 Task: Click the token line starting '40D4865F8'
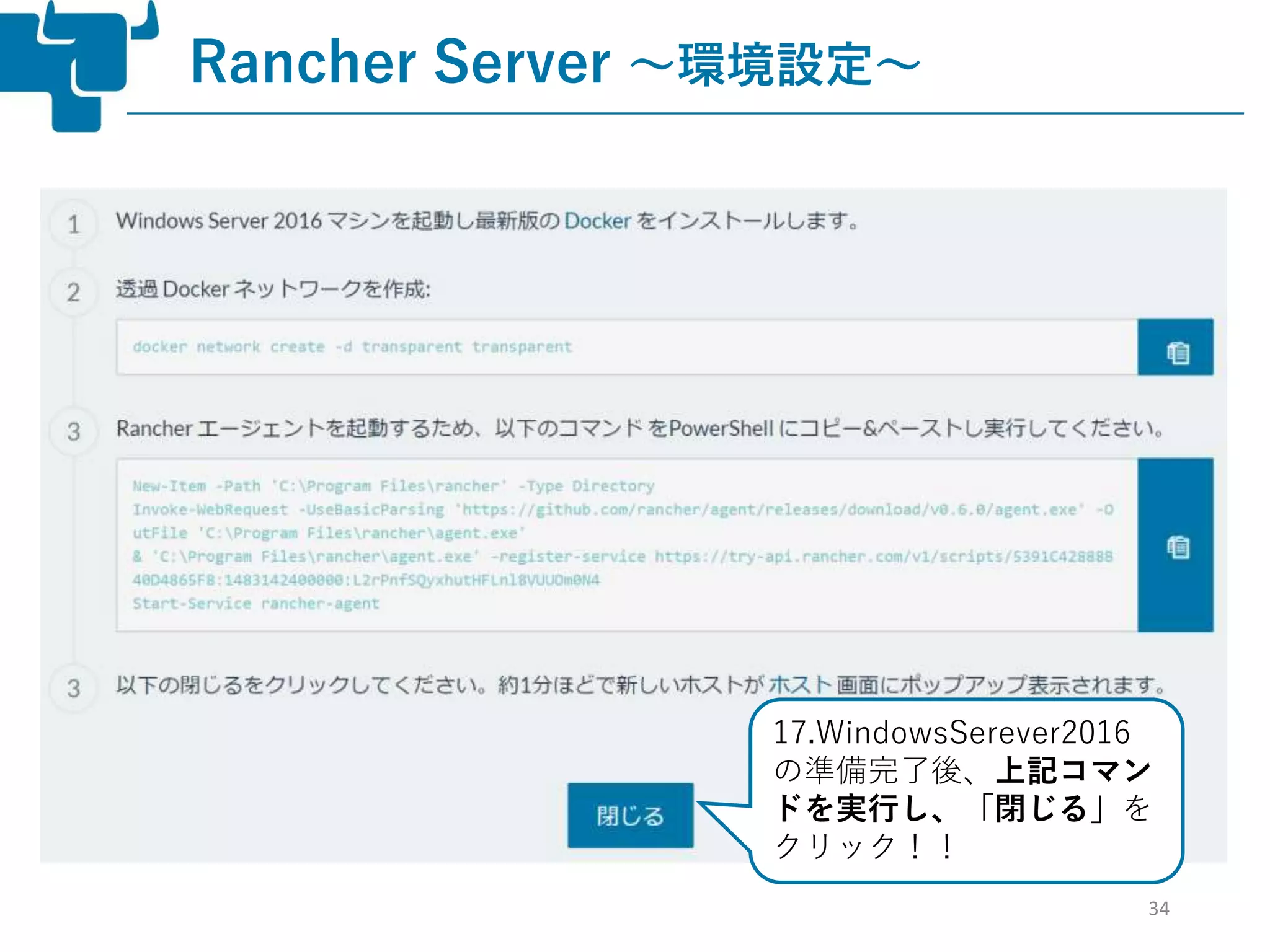pos(366,580)
